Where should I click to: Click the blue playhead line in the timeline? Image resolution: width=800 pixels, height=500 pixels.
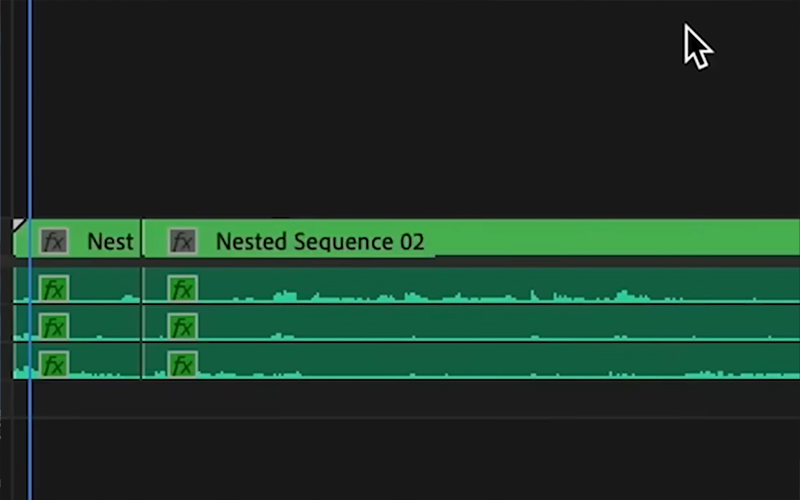click(x=30, y=130)
